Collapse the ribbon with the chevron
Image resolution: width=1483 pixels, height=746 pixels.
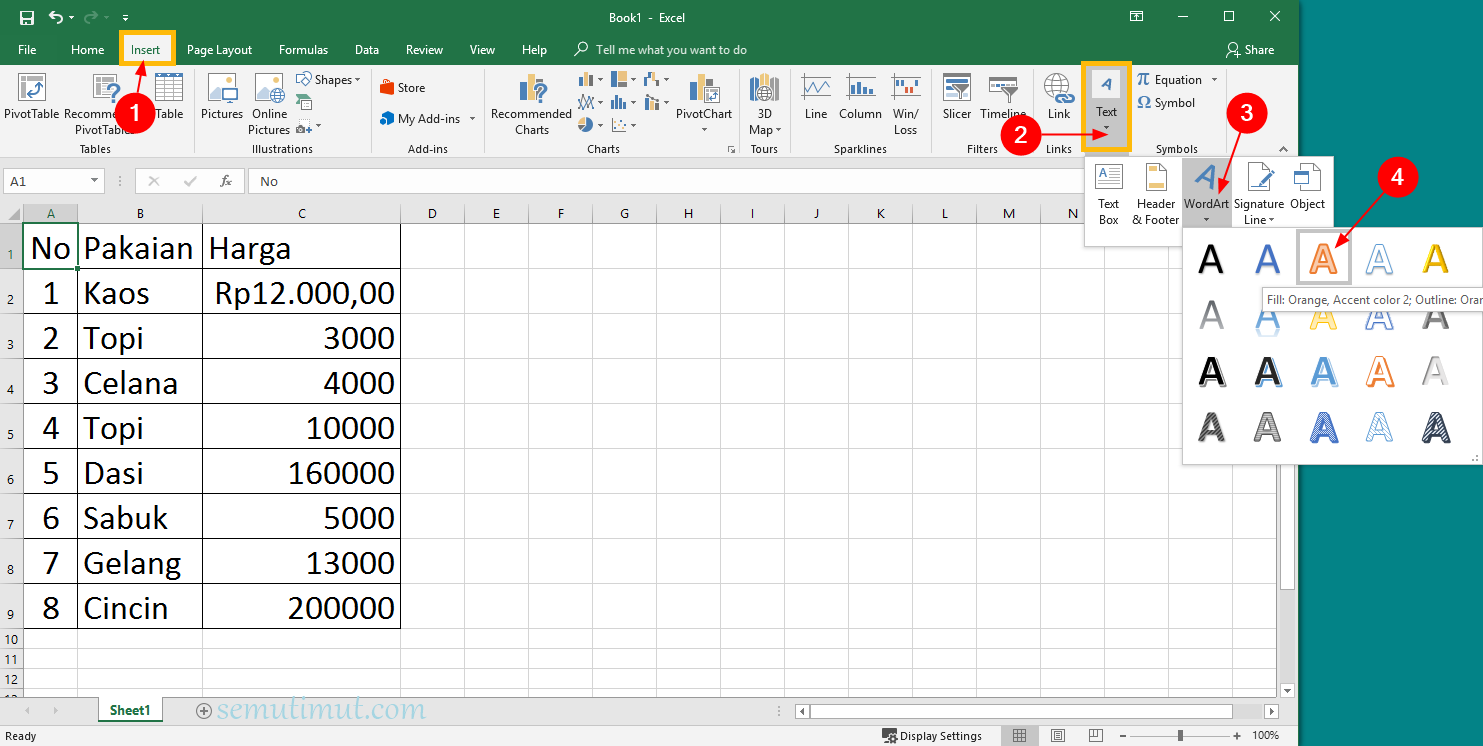pyautogui.click(x=1285, y=149)
